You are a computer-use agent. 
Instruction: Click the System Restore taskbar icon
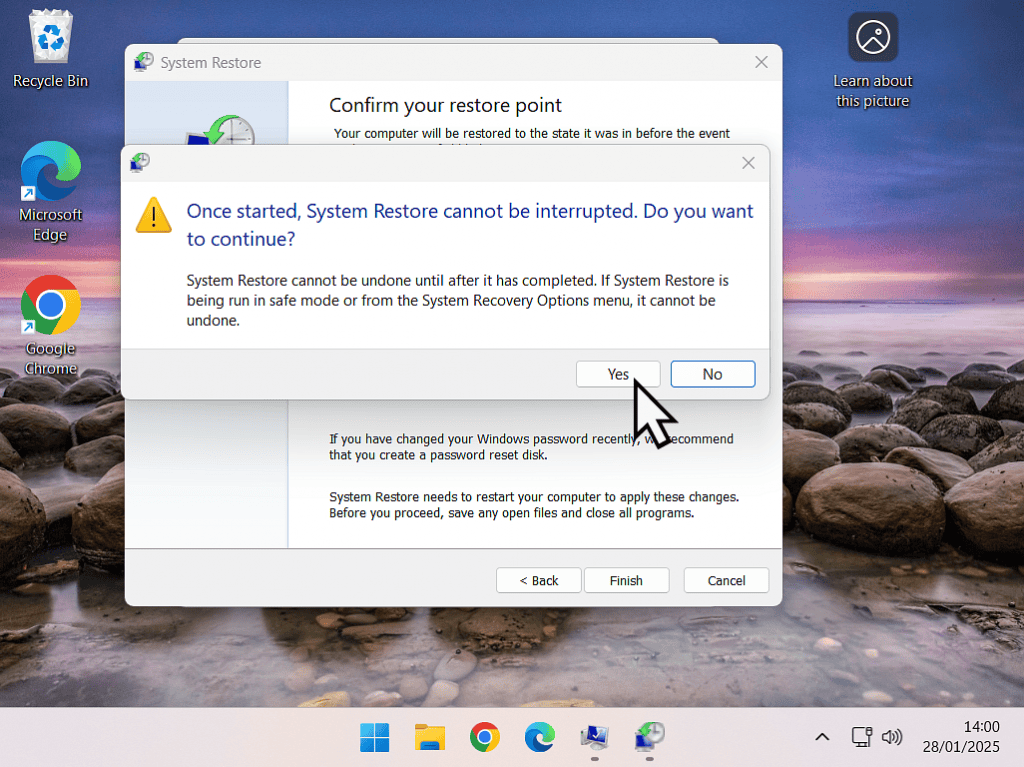tap(650, 738)
